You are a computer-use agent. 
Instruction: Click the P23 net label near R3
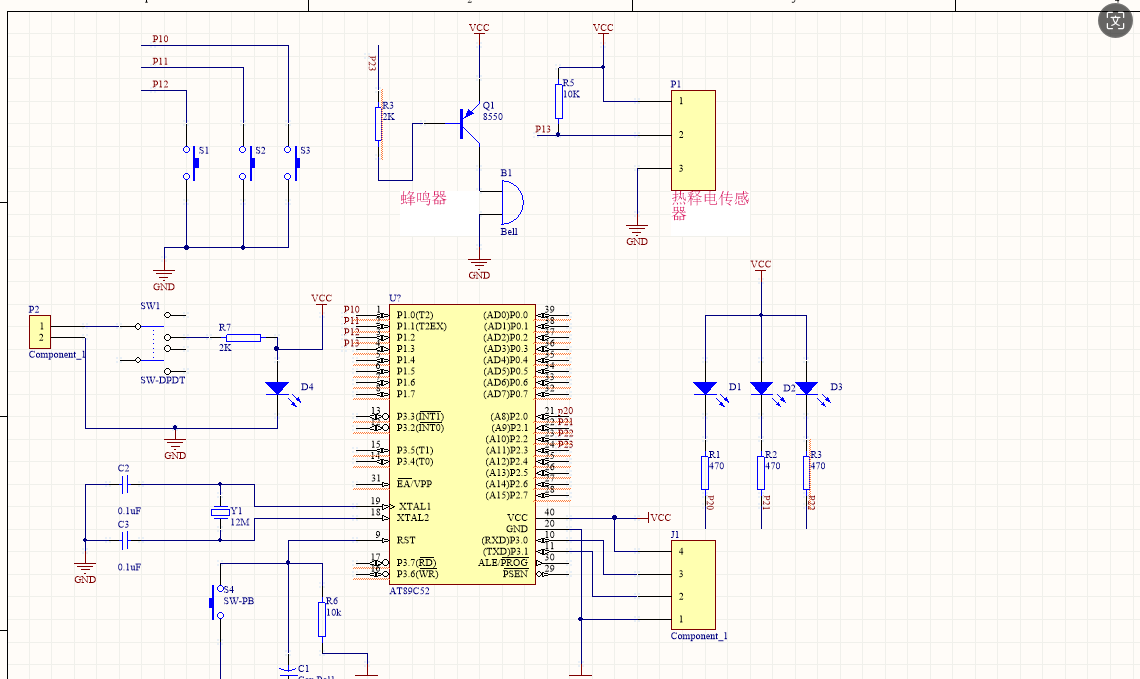tap(372, 64)
